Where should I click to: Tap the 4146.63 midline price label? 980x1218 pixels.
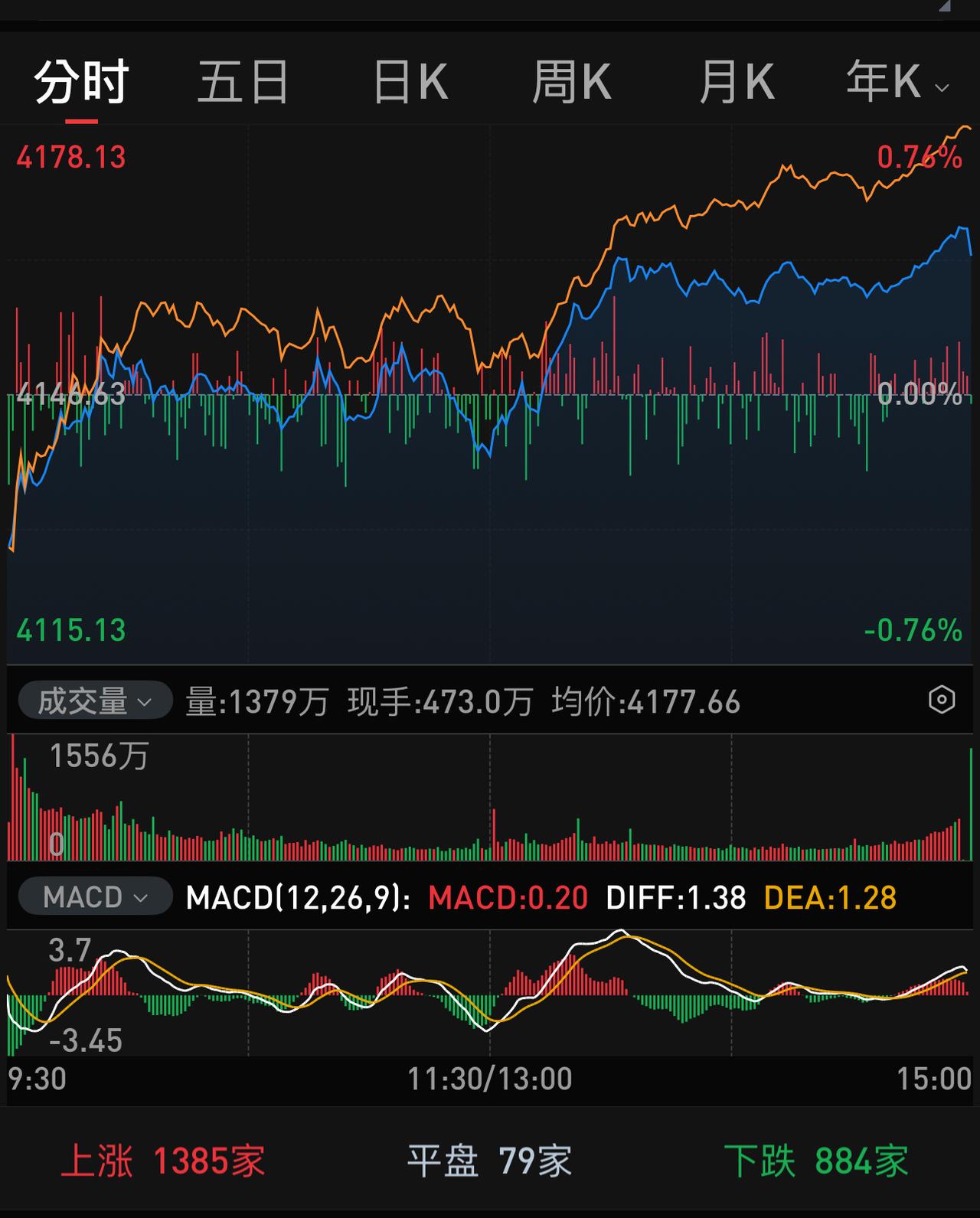tap(71, 394)
